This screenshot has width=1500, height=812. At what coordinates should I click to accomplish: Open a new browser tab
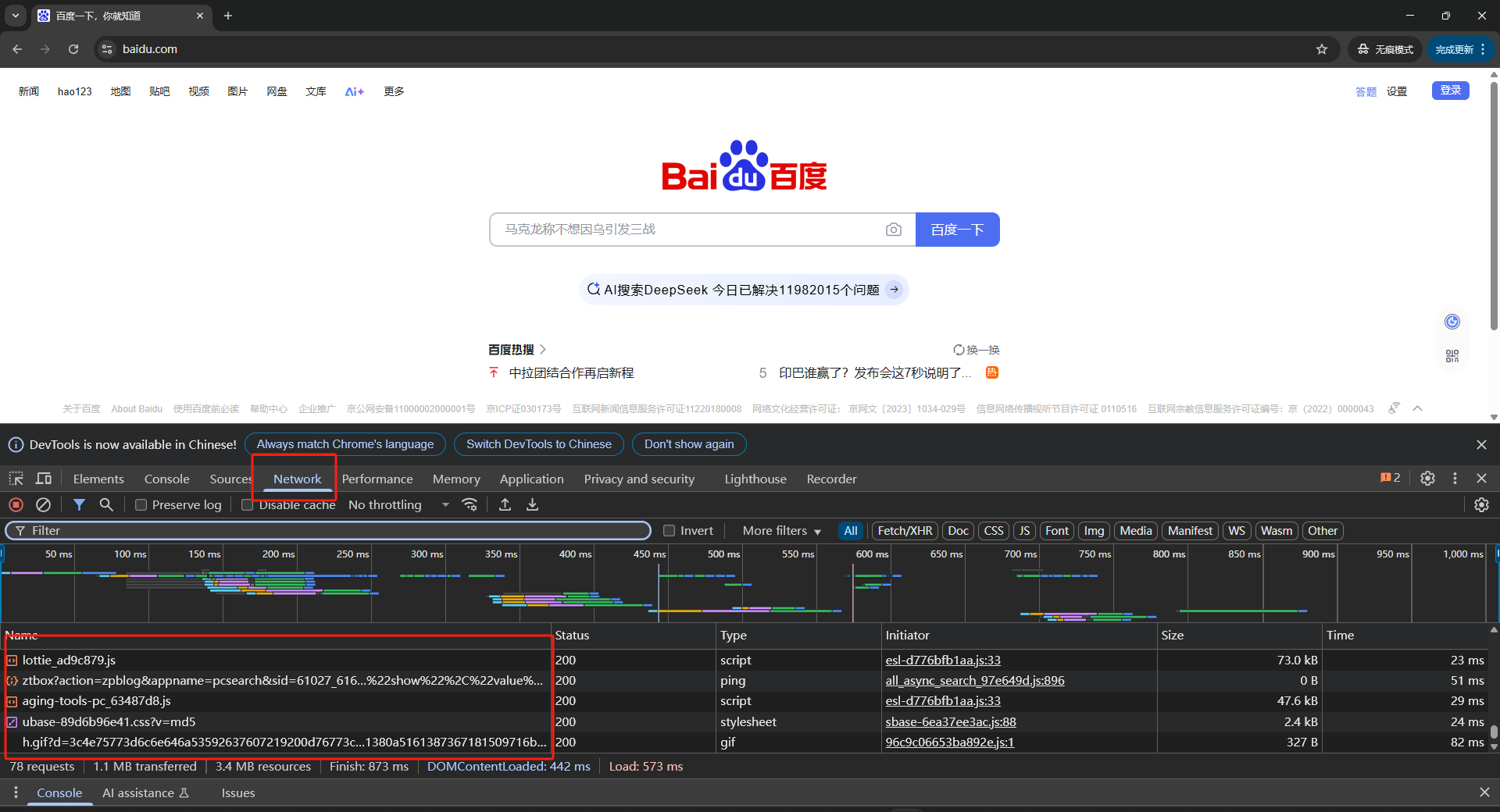pyautogui.click(x=228, y=16)
